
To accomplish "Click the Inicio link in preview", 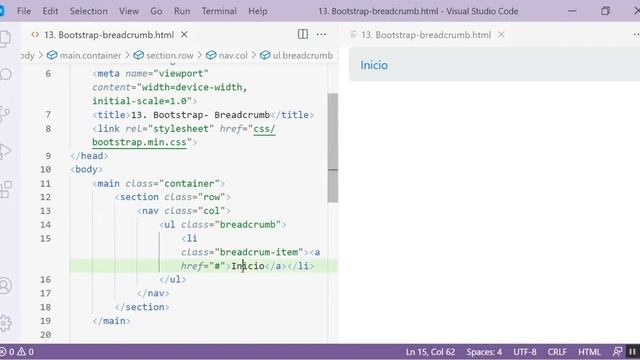I will pyautogui.click(x=374, y=65).
